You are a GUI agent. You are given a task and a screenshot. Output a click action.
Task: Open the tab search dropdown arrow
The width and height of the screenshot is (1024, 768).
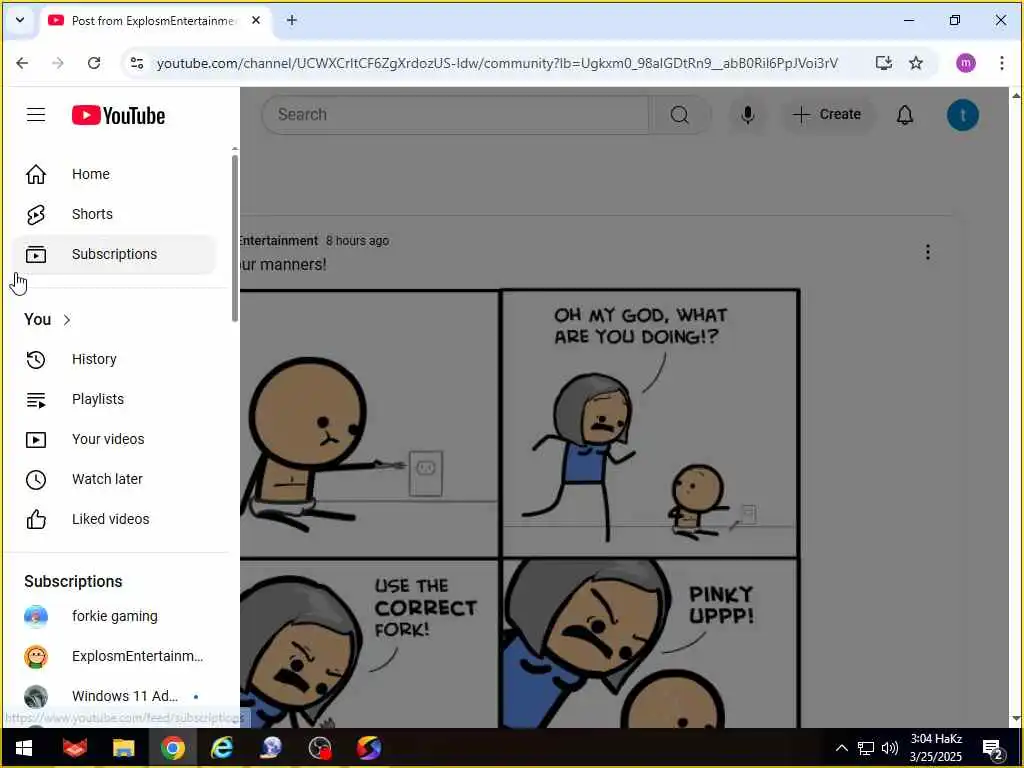click(20, 20)
